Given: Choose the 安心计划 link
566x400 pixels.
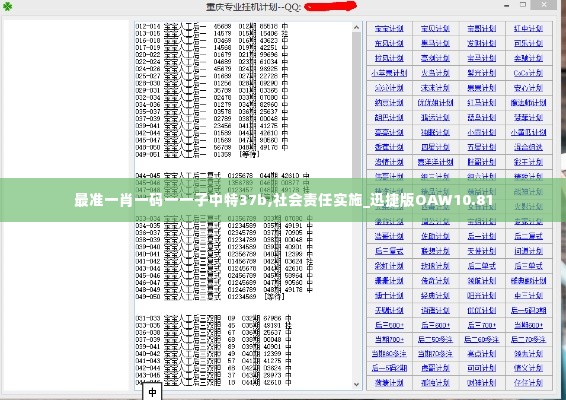Looking at the screenshot, I should 528,88.
